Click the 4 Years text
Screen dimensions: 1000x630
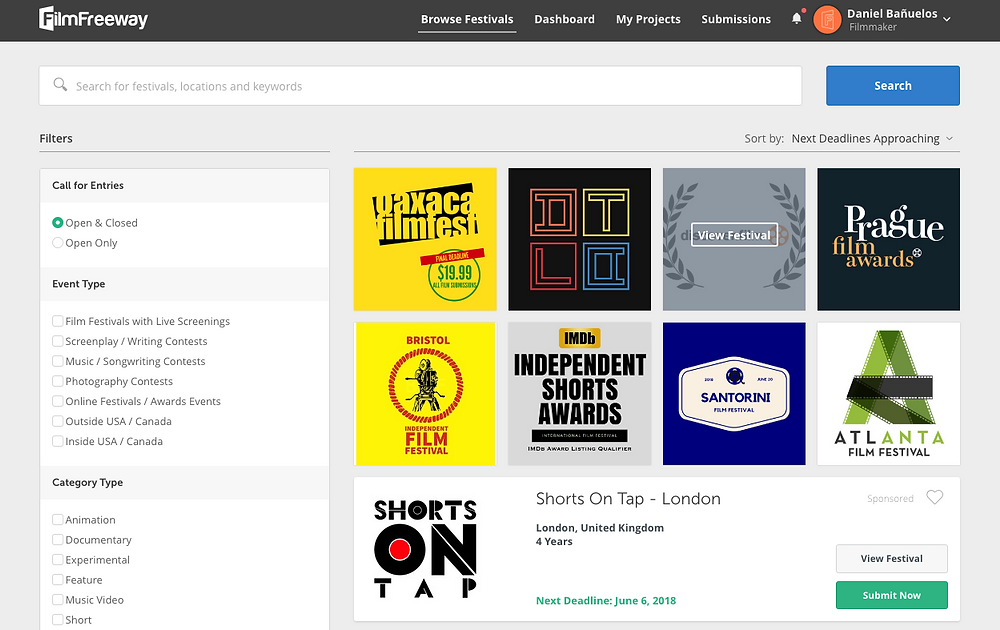tap(554, 541)
